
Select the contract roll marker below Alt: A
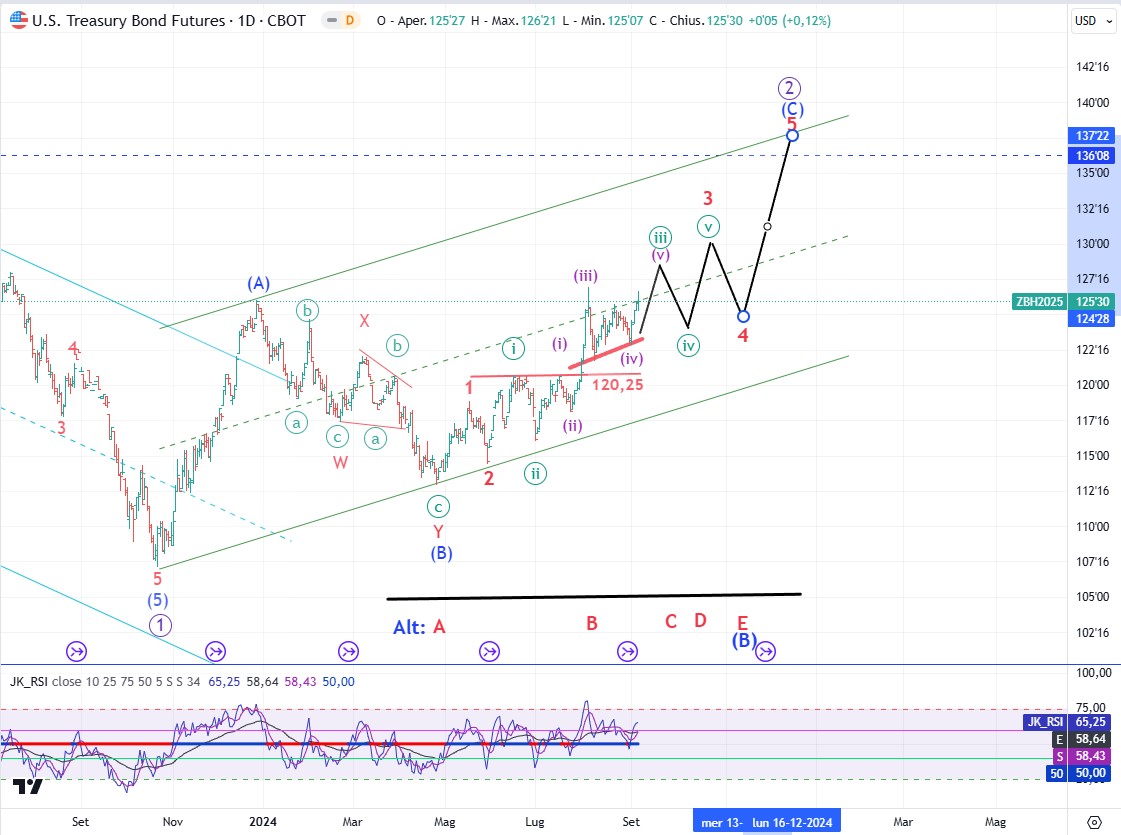tap(489, 651)
